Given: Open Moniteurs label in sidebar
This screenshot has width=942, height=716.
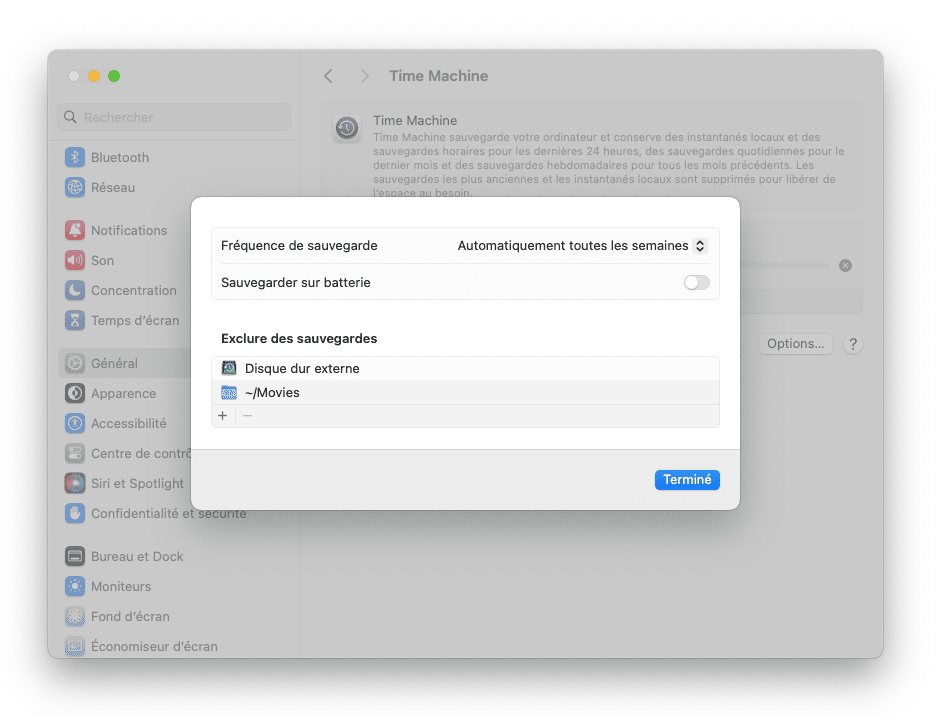Looking at the screenshot, I should [121, 586].
